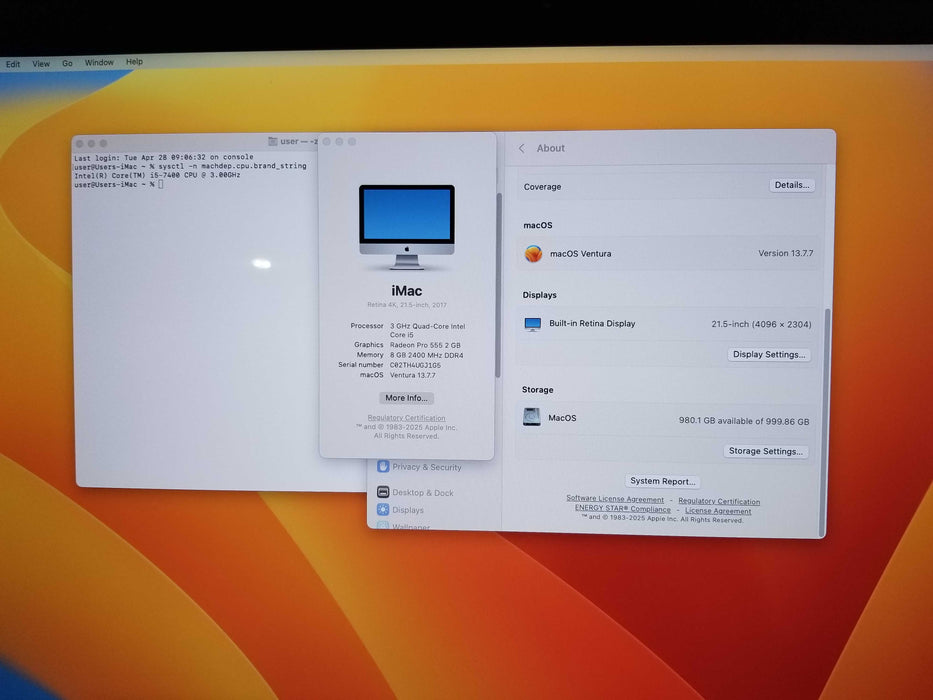
Task: Open ENERGY STAR Compliance link
Action: [622, 509]
